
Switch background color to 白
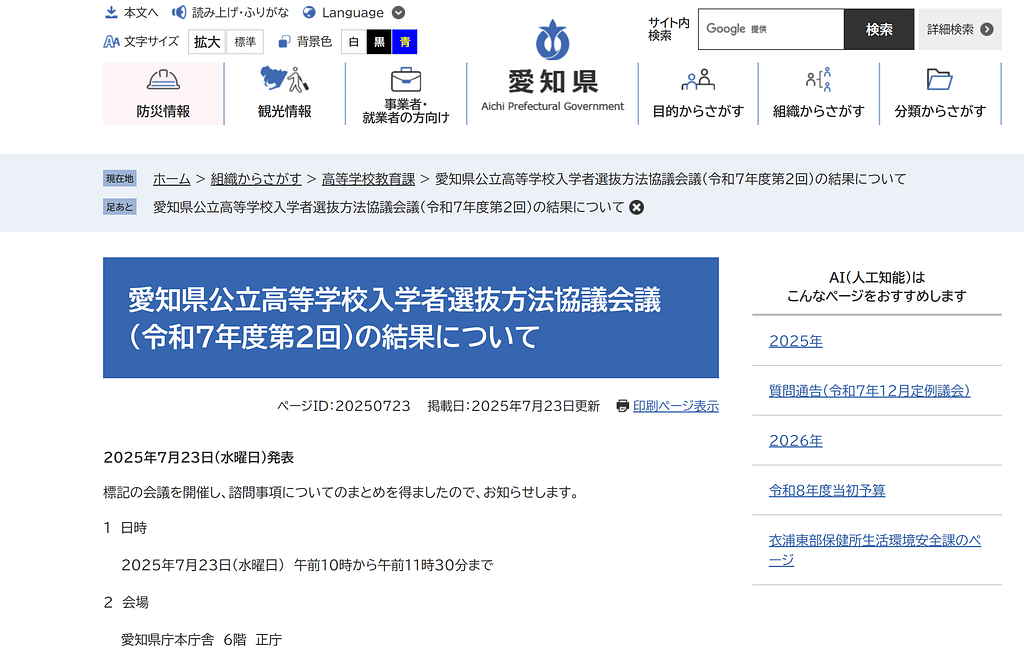(352, 42)
